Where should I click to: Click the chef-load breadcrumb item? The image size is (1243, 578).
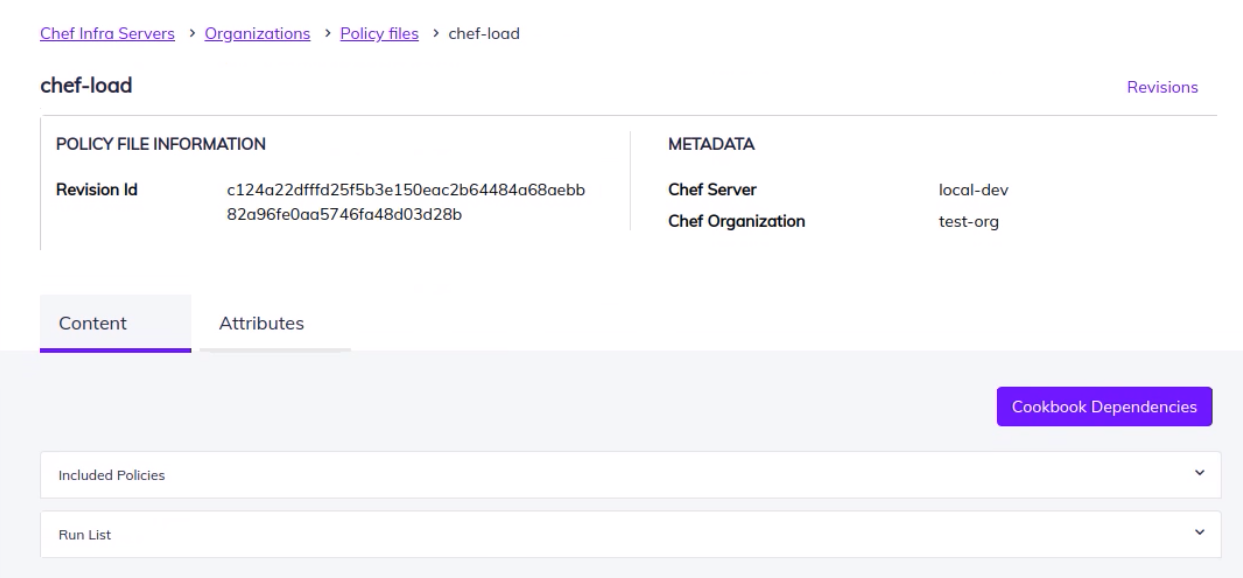click(485, 34)
